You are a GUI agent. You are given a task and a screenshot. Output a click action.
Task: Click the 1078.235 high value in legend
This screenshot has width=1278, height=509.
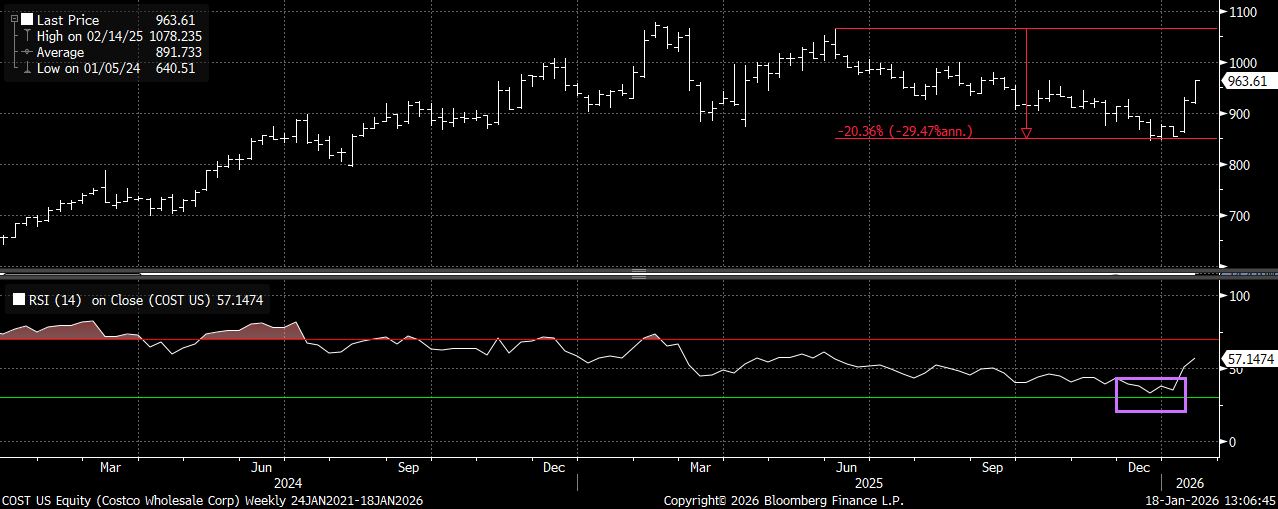point(178,36)
